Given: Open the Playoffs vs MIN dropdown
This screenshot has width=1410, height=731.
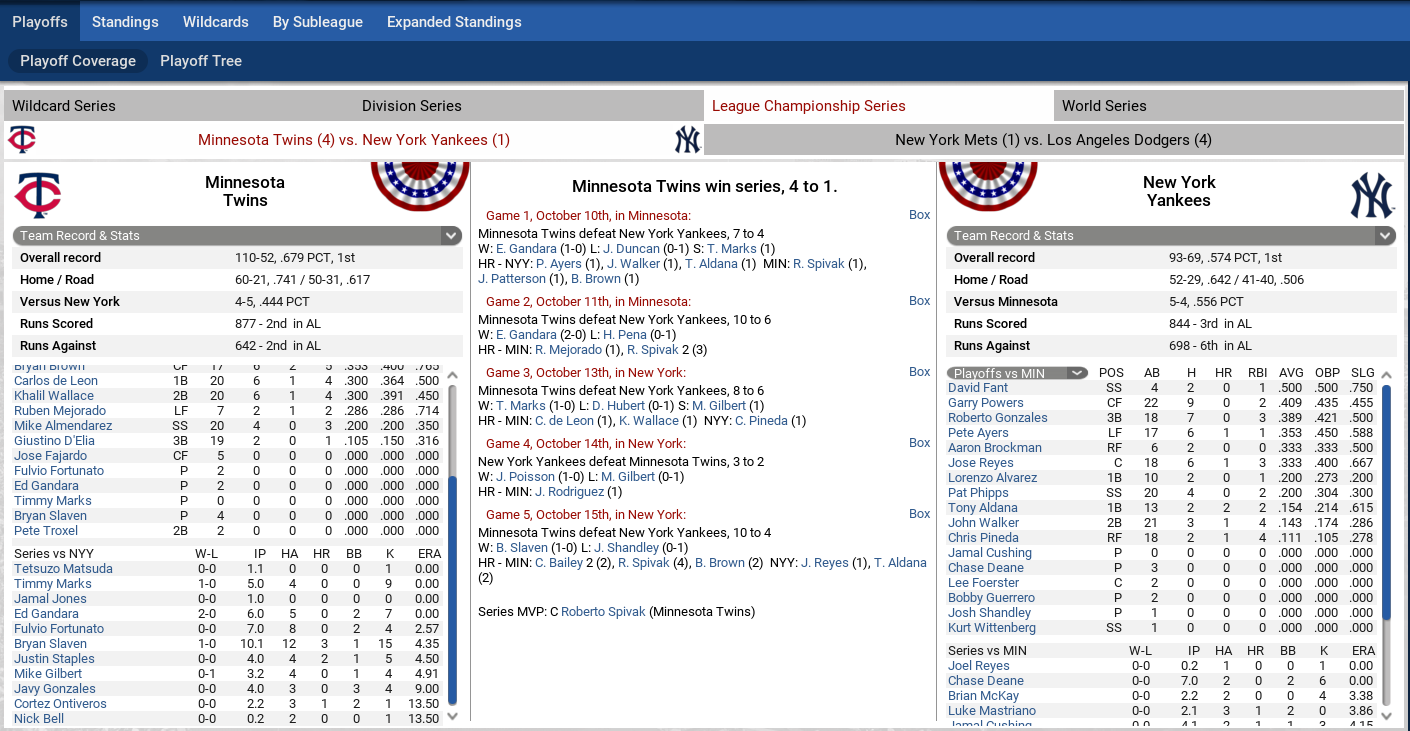Looking at the screenshot, I should click(x=1017, y=373).
